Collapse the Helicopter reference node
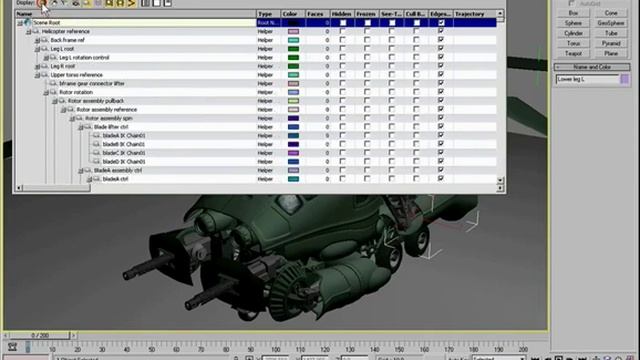 coord(29,31)
